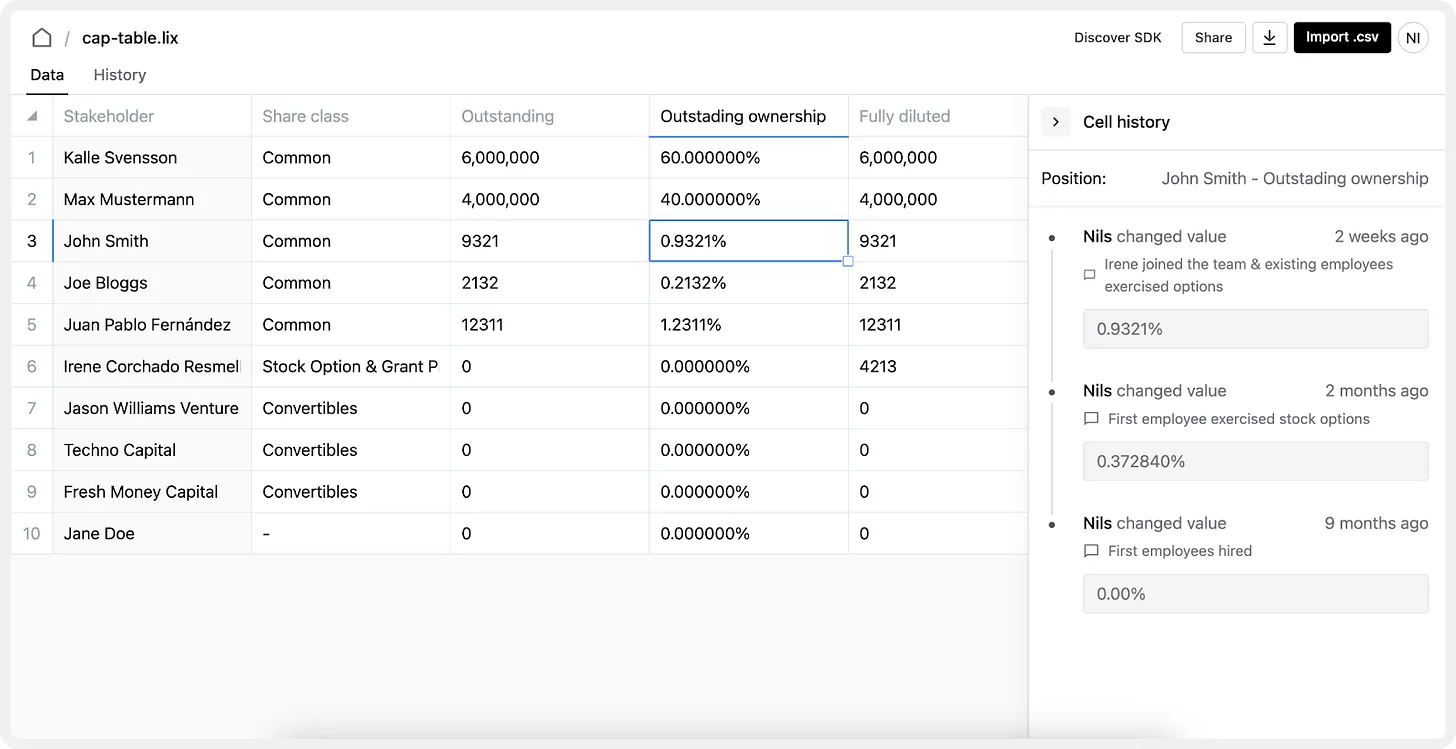The image size is (1456, 749).
Task: Click the Irene Corchado Resmell cell
Action: [152, 367]
